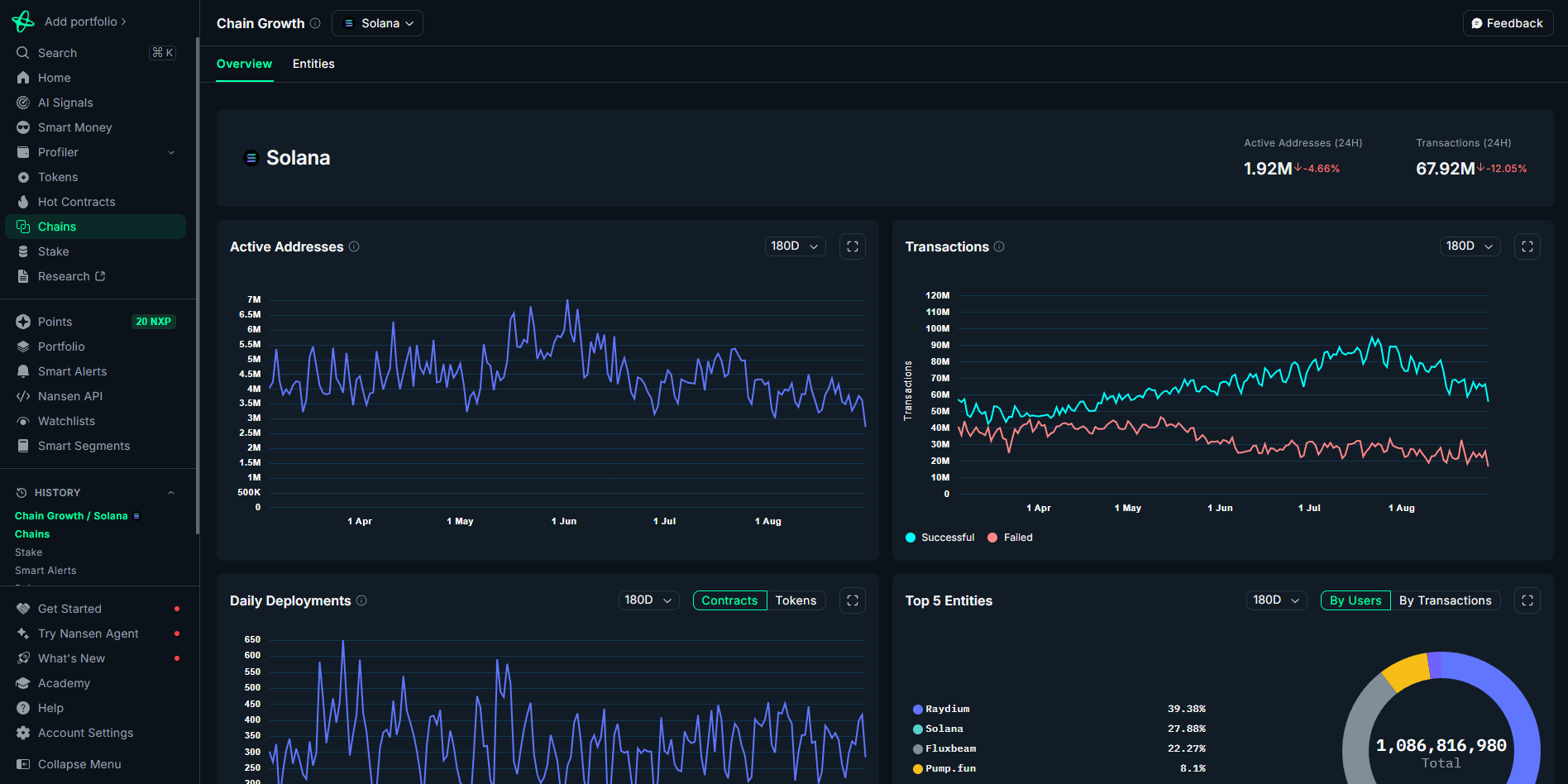Click the Raydium color dot in the legend
Screen dimensions: 1568x784
pyautogui.click(x=916, y=709)
